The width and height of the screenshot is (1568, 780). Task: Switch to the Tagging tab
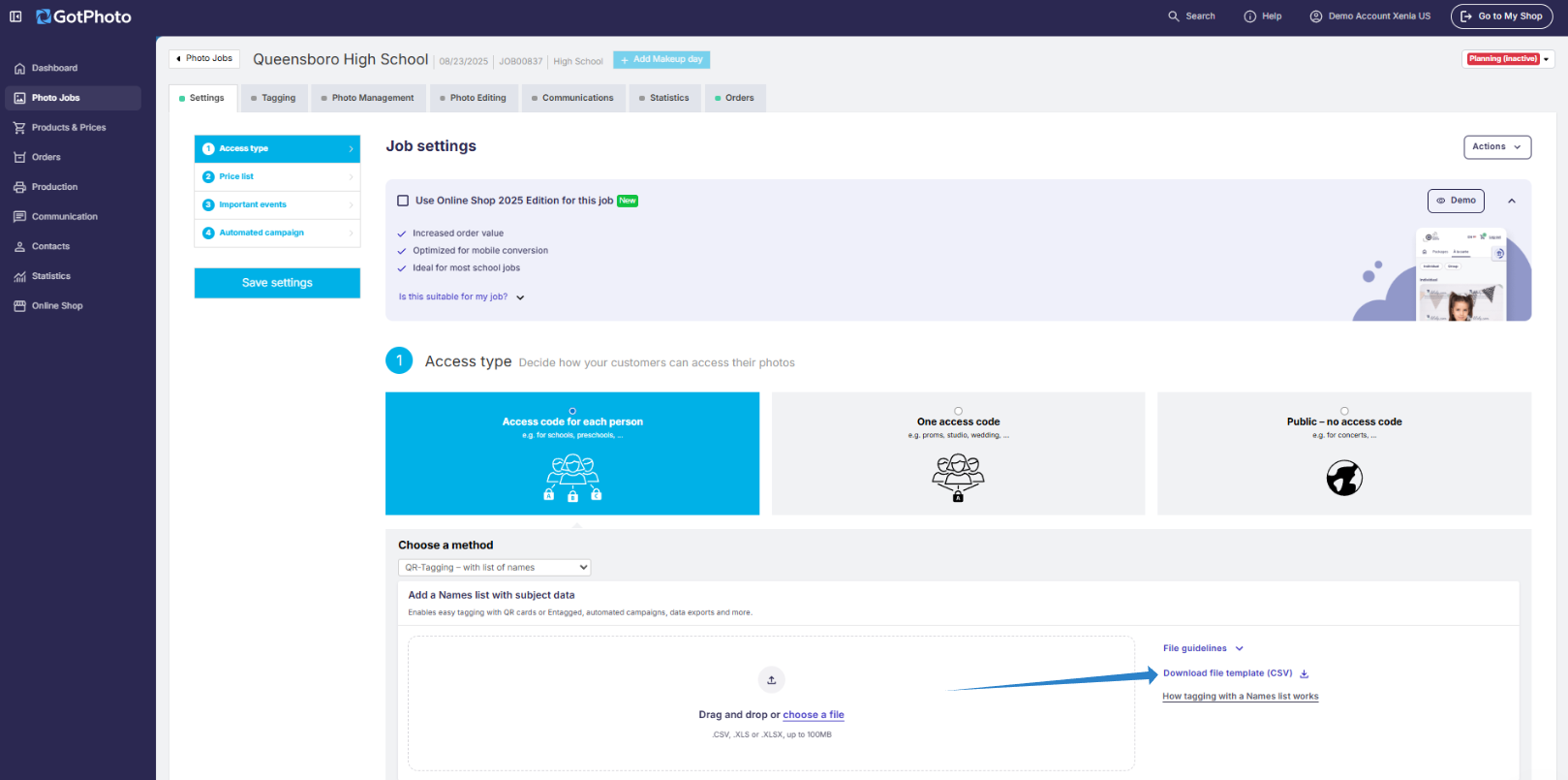coord(273,98)
